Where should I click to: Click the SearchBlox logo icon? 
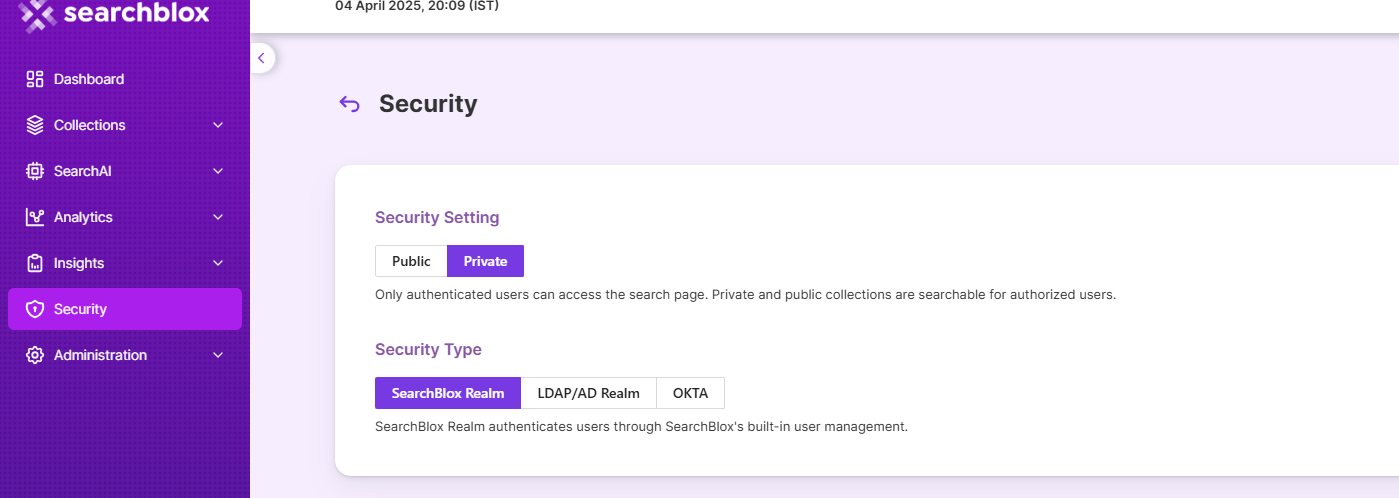[38, 14]
